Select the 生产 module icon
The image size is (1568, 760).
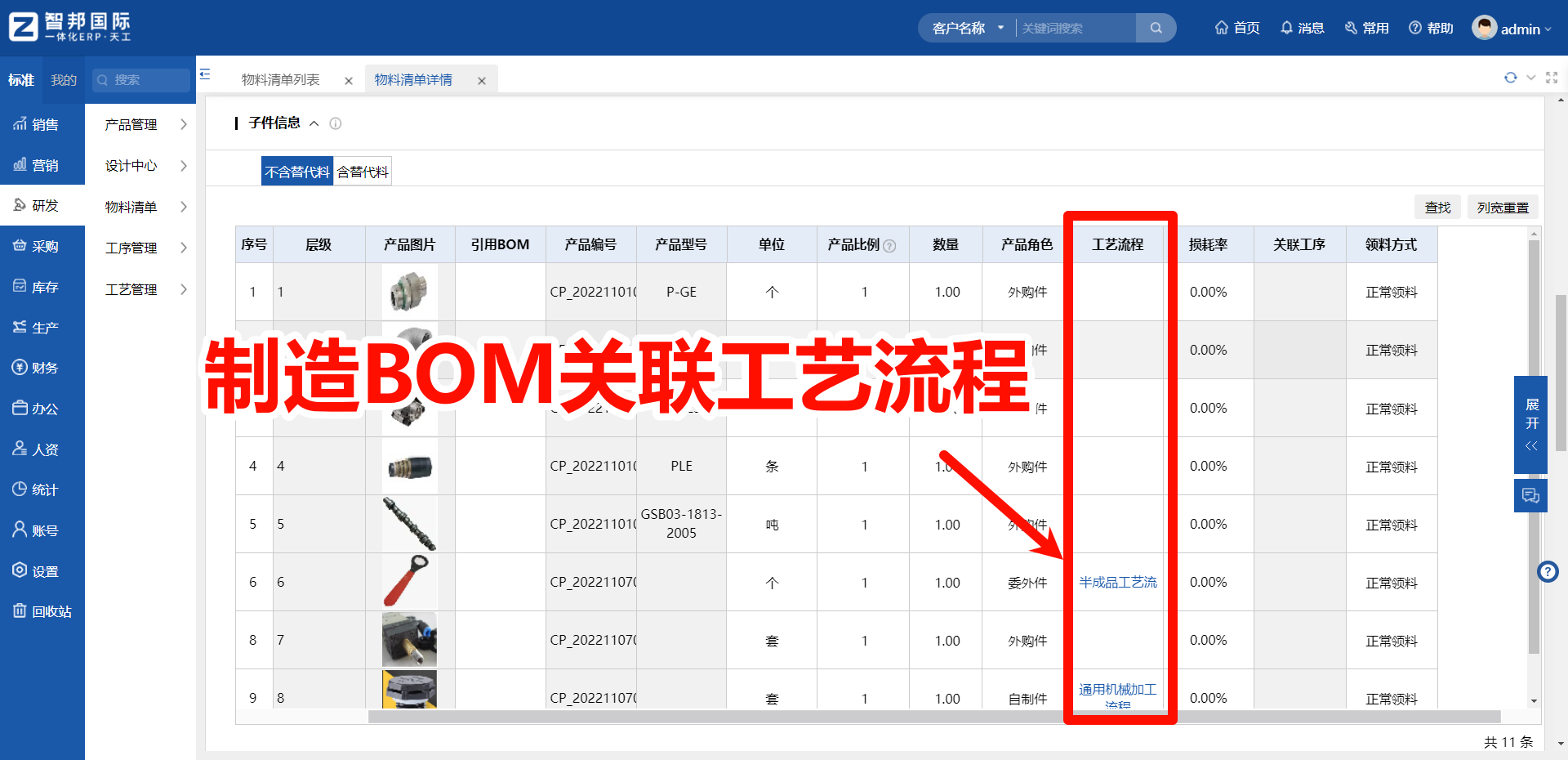(42, 327)
